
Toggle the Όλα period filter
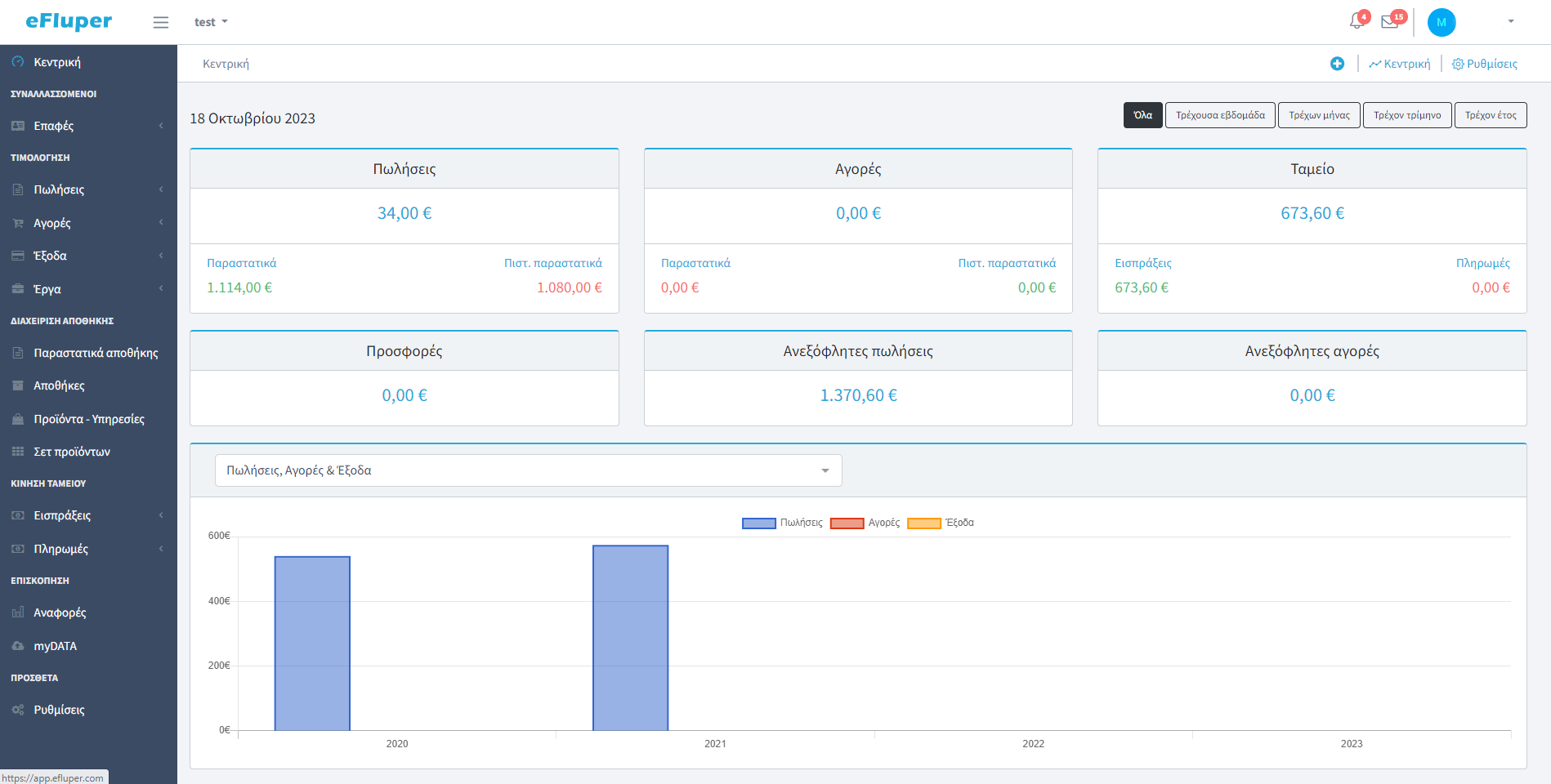pyautogui.click(x=1142, y=114)
